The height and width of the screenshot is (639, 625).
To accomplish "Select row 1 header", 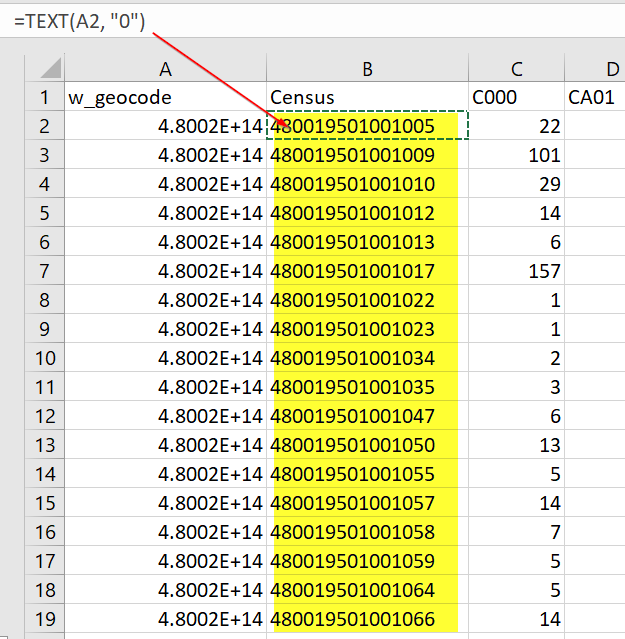I will [x=44, y=98].
